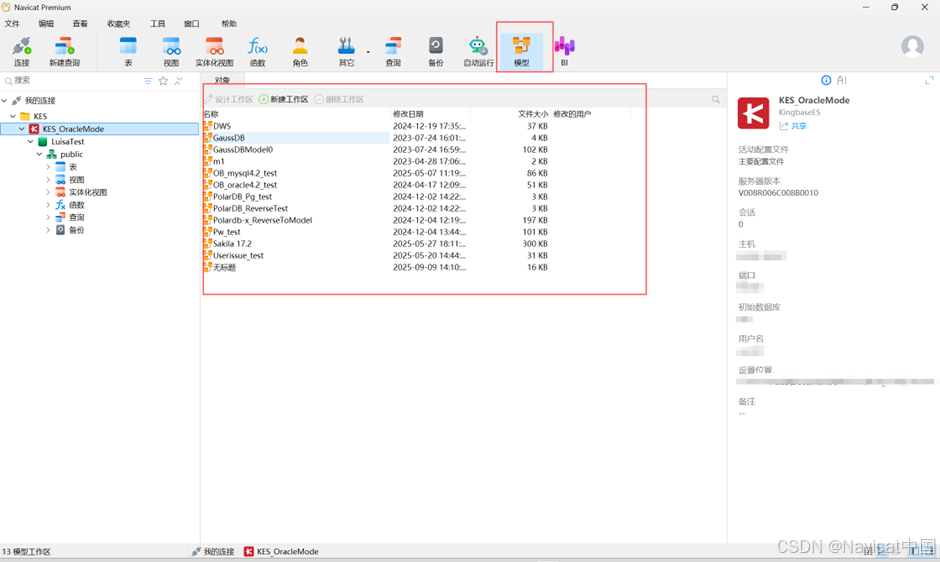
Task: Click the expand icon of the info panel
Action: (x=929, y=80)
